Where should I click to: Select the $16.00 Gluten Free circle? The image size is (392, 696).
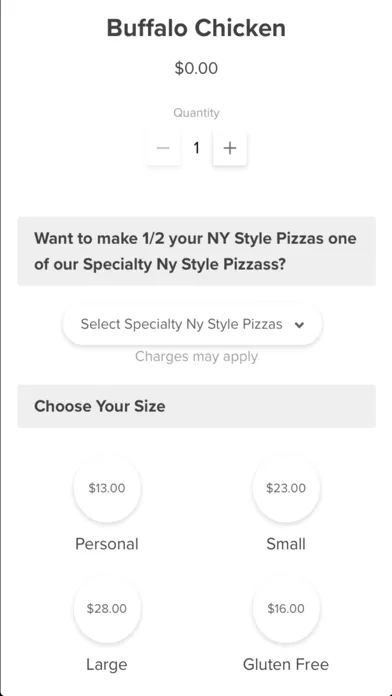(286, 608)
